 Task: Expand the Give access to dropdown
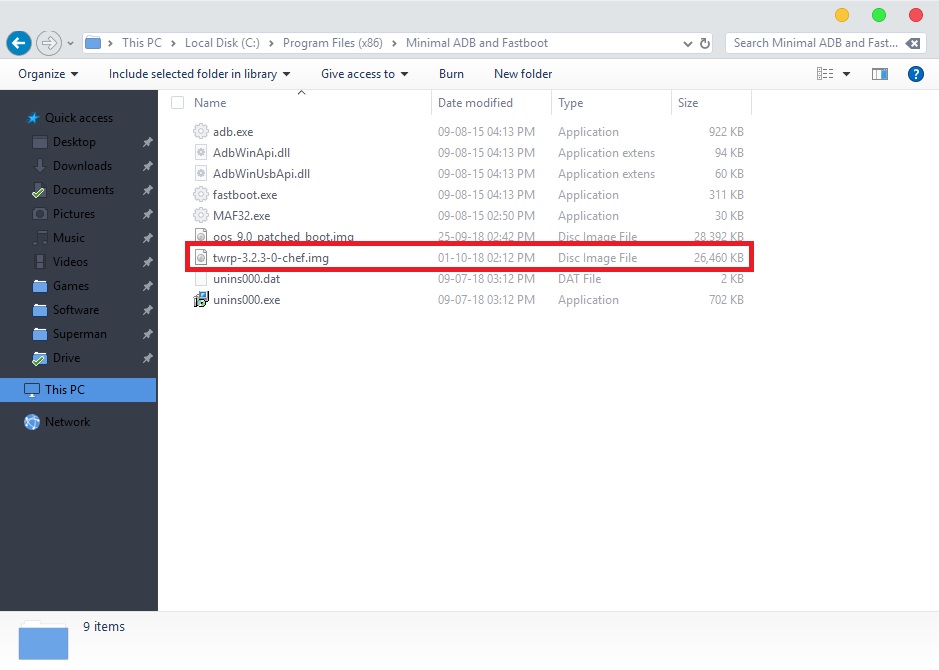[364, 74]
